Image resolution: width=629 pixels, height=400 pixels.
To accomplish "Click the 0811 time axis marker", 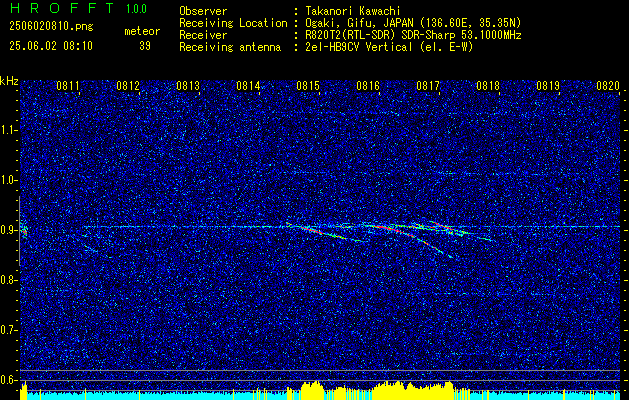I will pyautogui.click(x=68, y=85).
